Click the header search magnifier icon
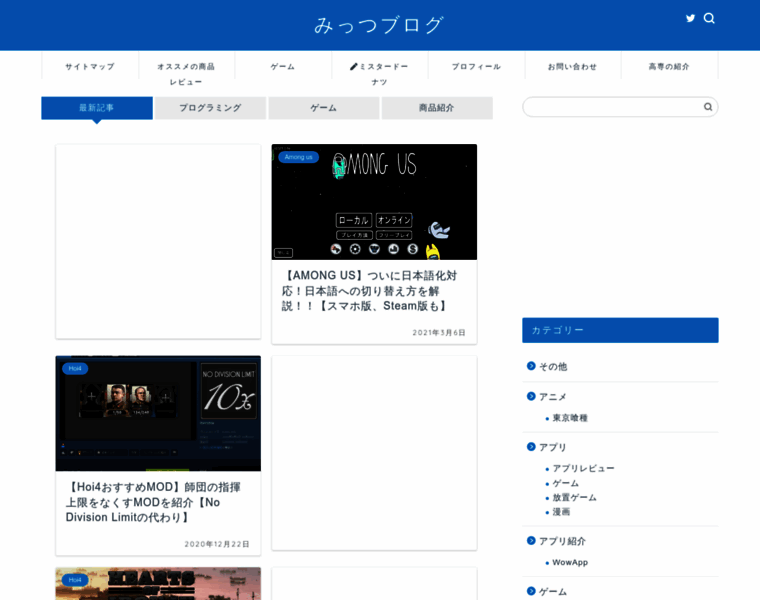 [x=709, y=18]
